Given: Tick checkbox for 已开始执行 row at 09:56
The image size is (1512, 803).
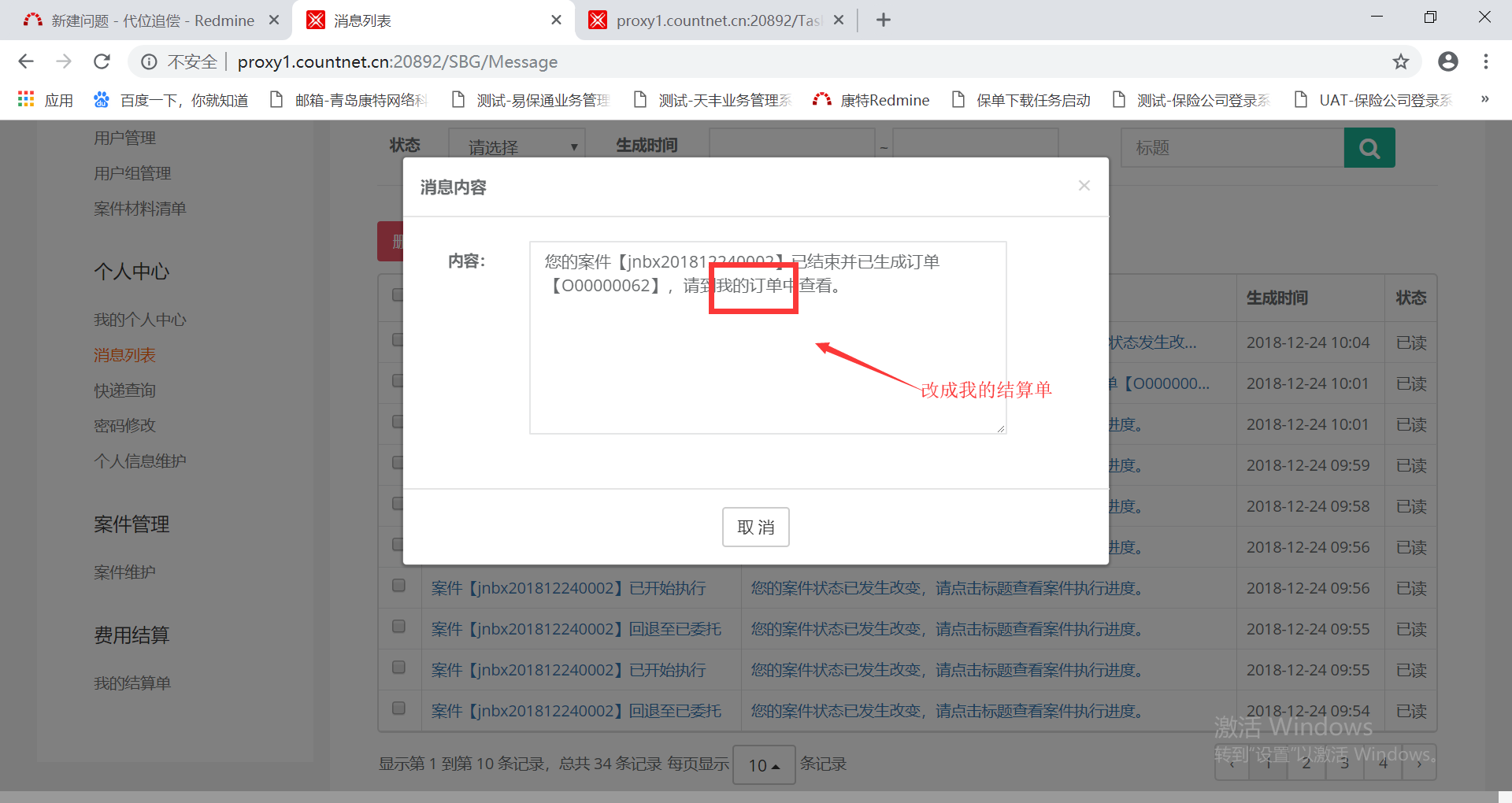Looking at the screenshot, I should (x=398, y=586).
